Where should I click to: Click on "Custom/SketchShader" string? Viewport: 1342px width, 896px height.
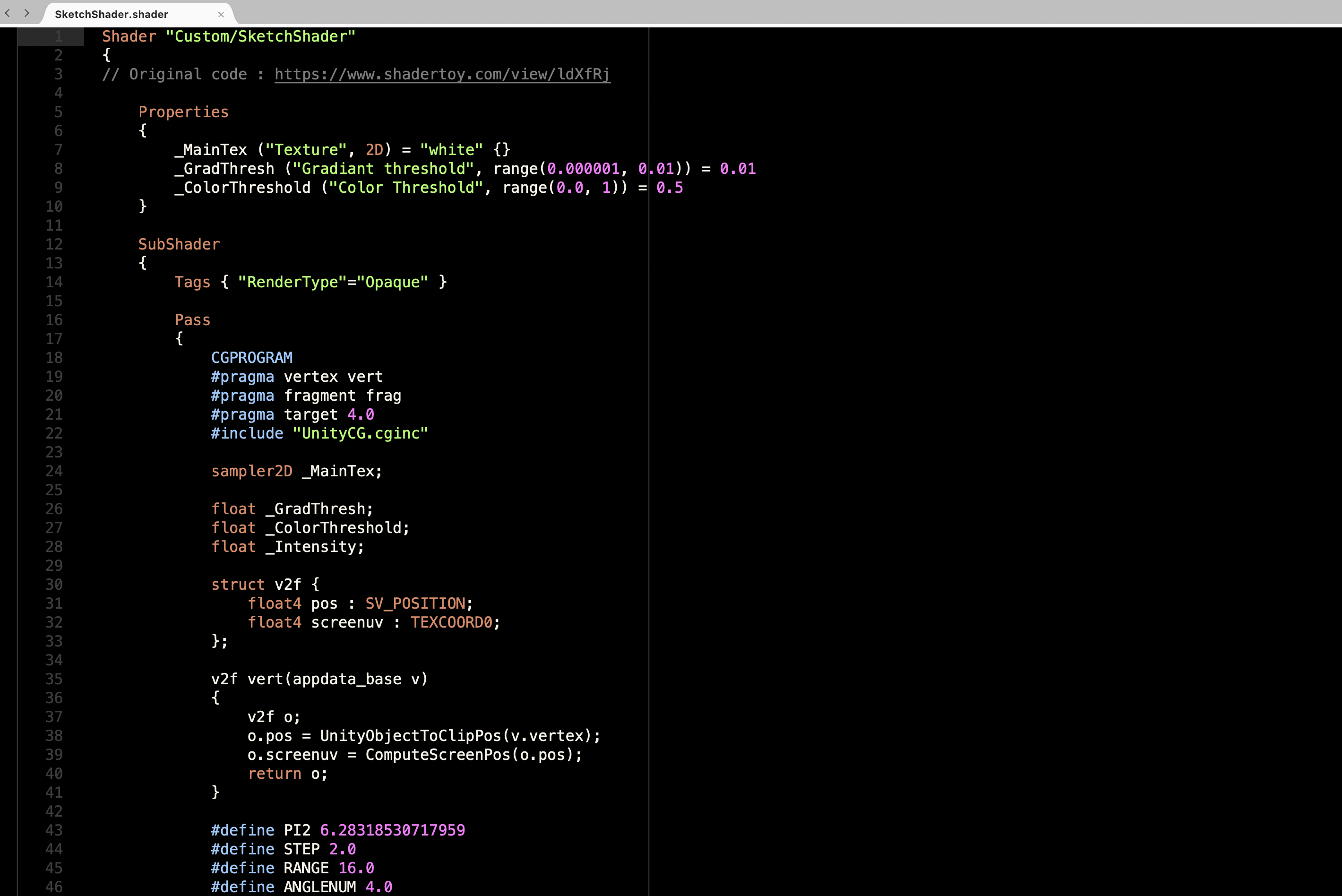(x=260, y=36)
